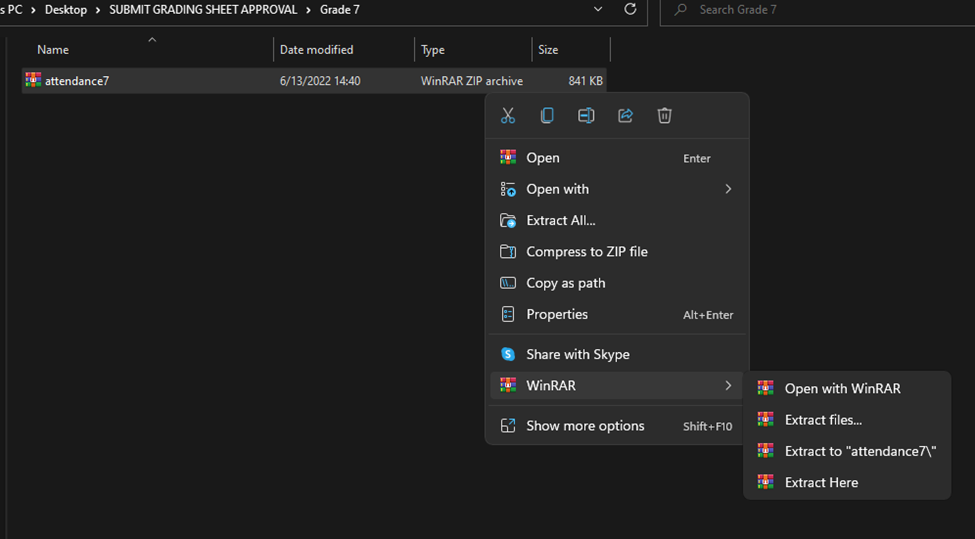The image size is (975, 539).
Task: Expand the address bar history dropdown
Action: pyautogui.click(x=598, y=10)
